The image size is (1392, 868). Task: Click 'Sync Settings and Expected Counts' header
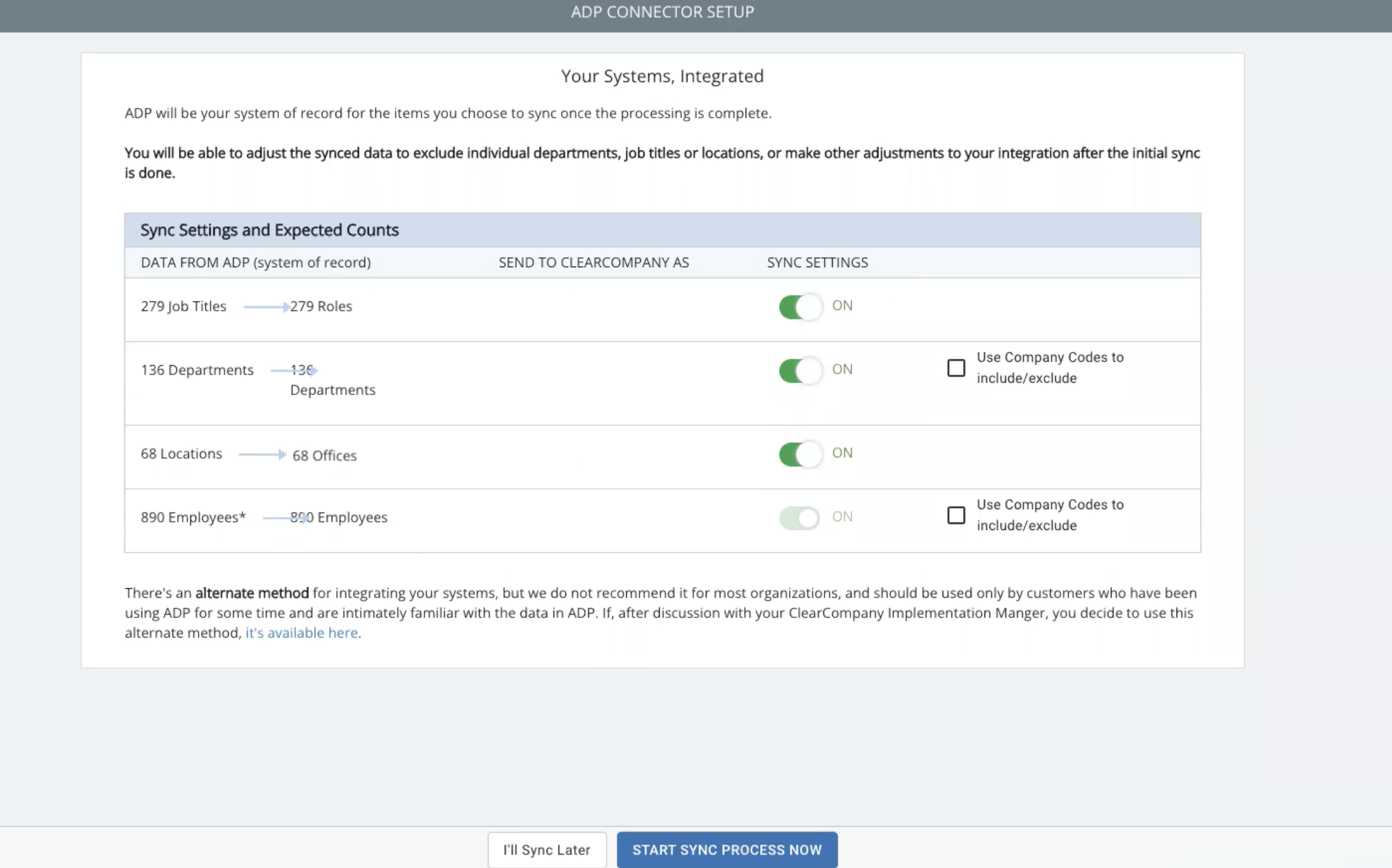pos(270,230)
